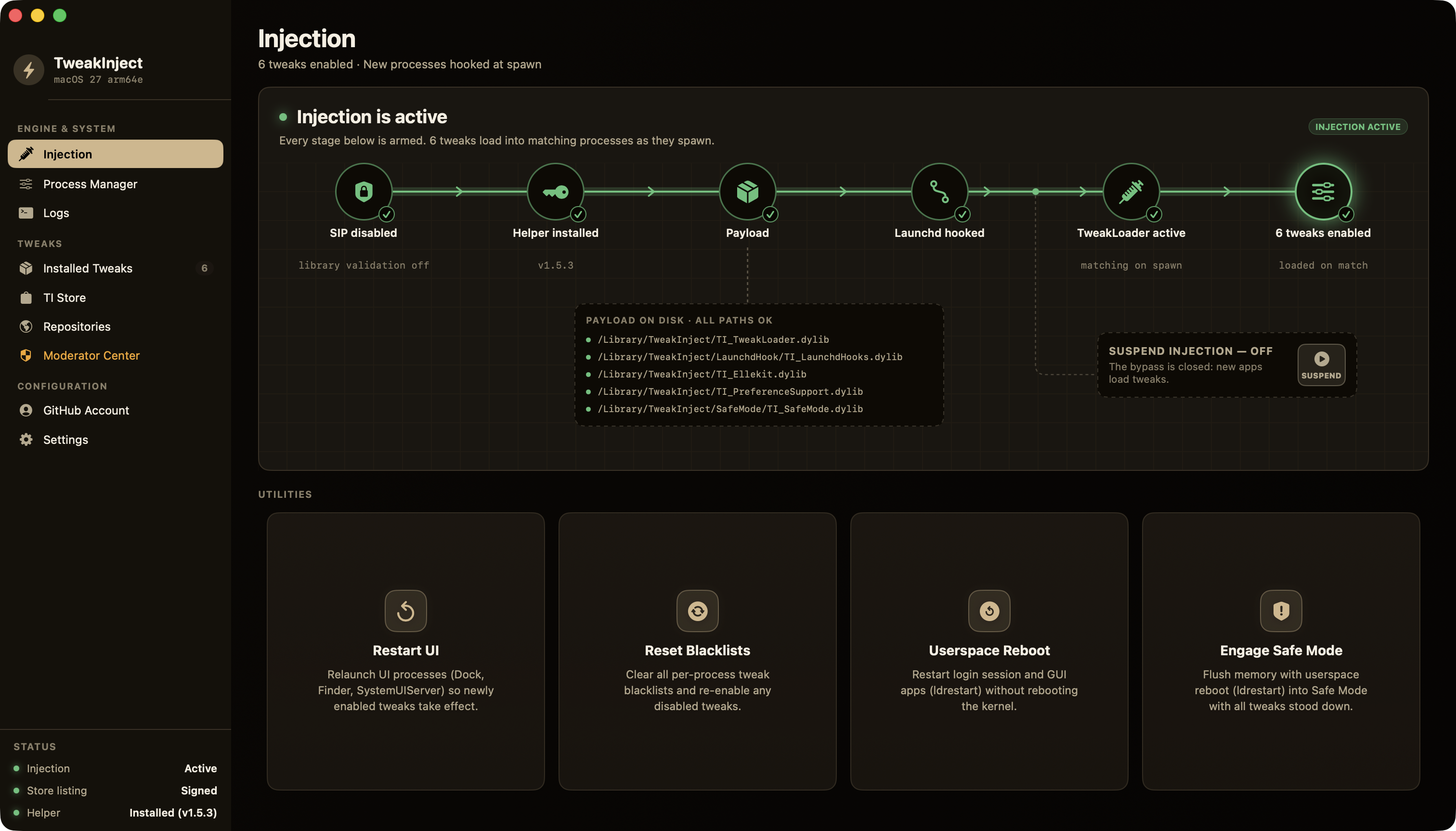This screenshot has height=831, width=1456.
Task: Click the 'loaded on match' label
Action: 1323,265
